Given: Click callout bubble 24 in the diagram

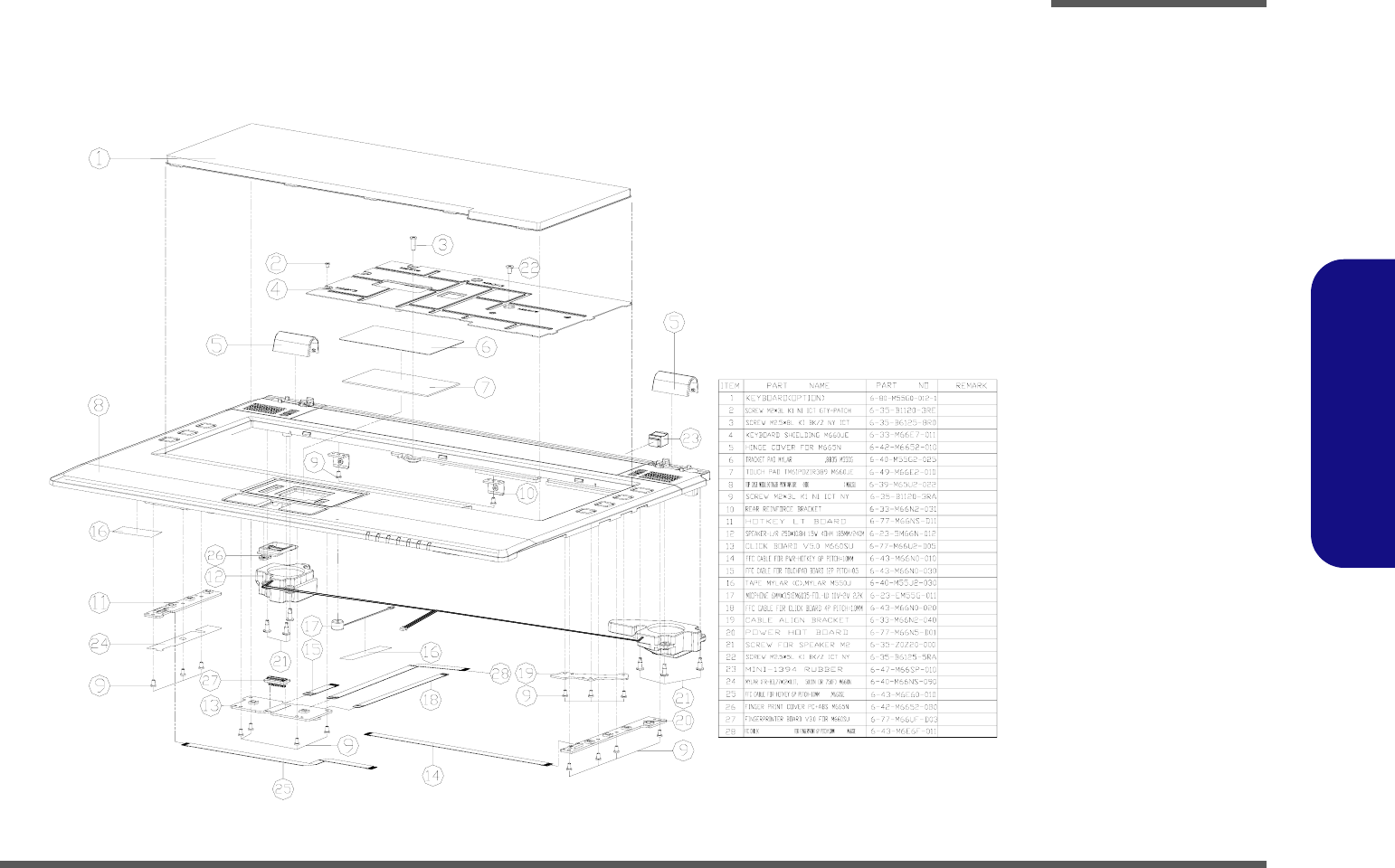Looking at the screenshot, I should pyautogui.click(x=100, y=644).
